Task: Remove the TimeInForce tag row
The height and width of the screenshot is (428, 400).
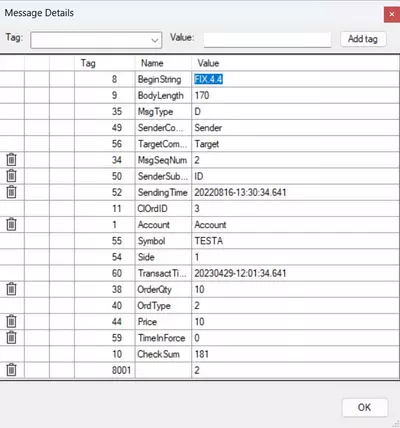Action: (x=11, y=337)
